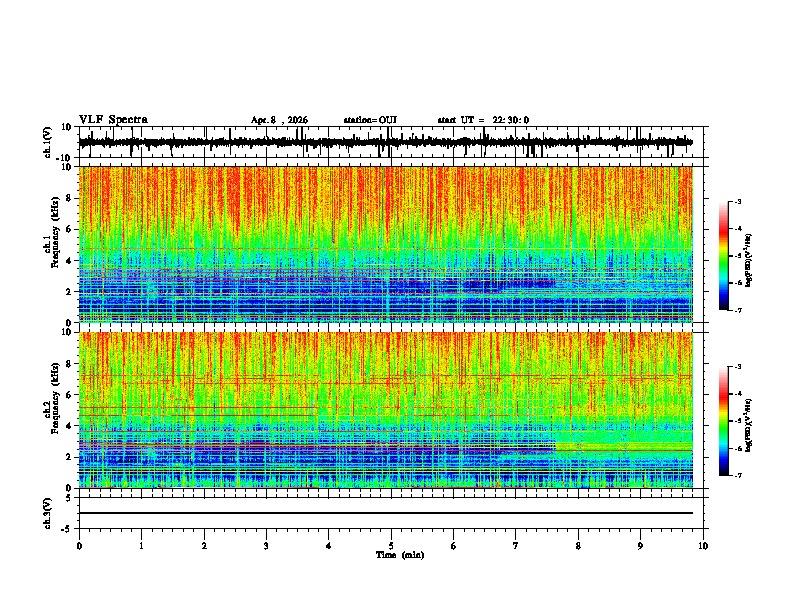Viewport: 792px width, 612px height.
Task: Select the "start UT = 22:30: 0" text
Action: tap(483, 120)
